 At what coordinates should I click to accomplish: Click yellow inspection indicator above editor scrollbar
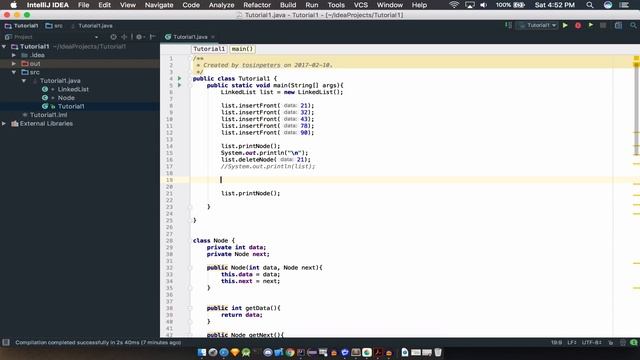point(636,58)
